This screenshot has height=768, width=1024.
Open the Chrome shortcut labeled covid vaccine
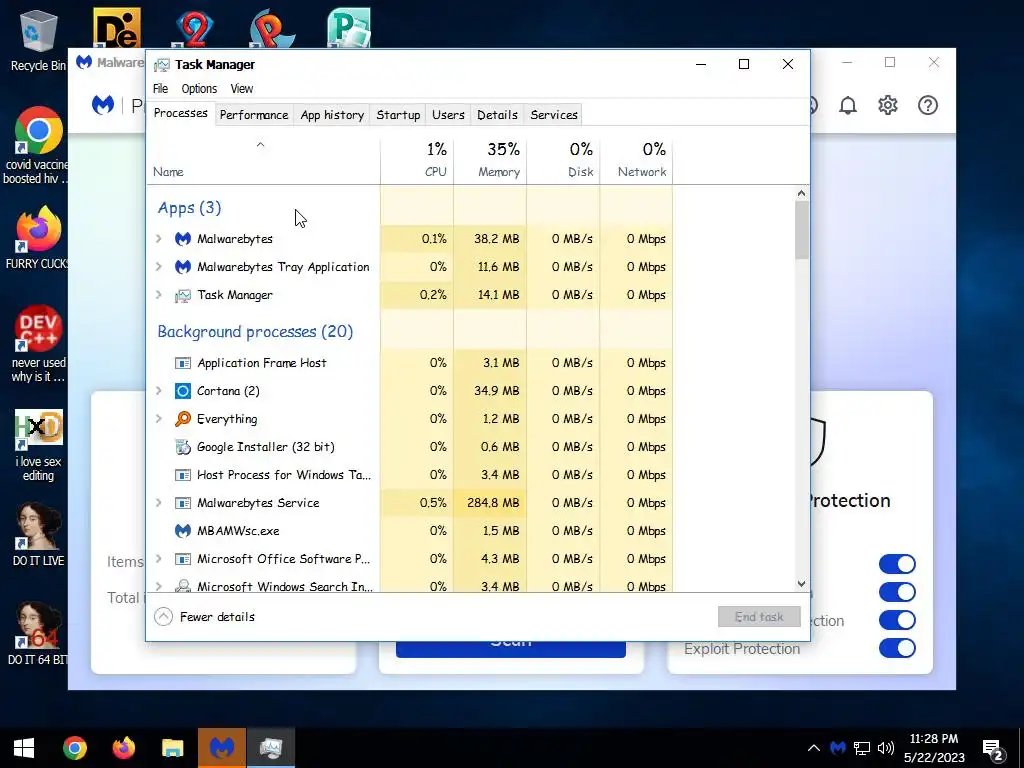[x=38, y=146]
